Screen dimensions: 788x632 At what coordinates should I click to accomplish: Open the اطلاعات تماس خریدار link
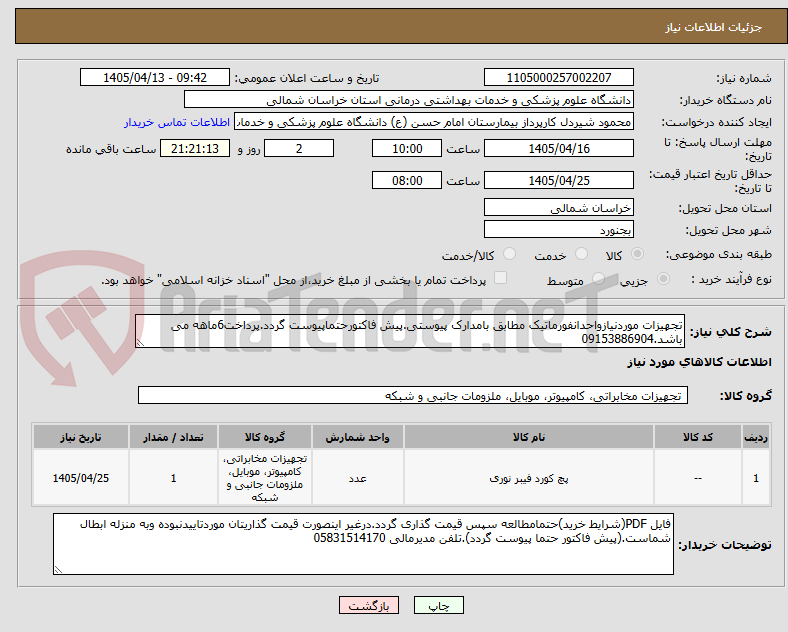tap(177, 122)
